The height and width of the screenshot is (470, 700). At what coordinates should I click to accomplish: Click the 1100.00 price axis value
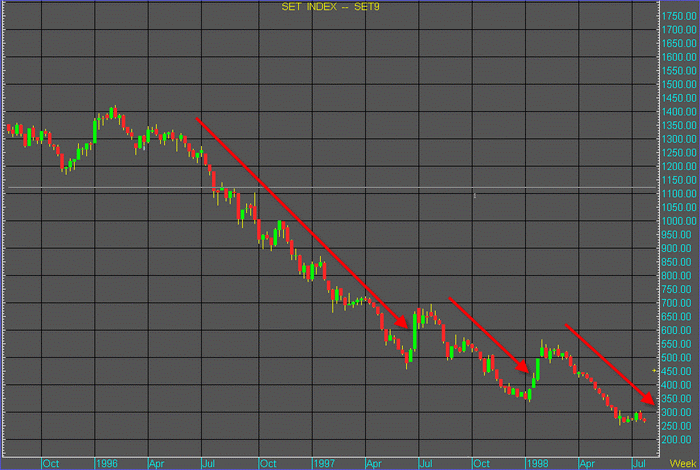(x=679, y=194)
